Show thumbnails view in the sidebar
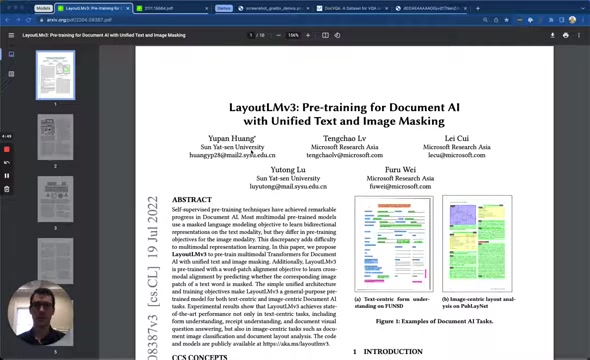This screenshot has width=590, height=360. point(11,55)
